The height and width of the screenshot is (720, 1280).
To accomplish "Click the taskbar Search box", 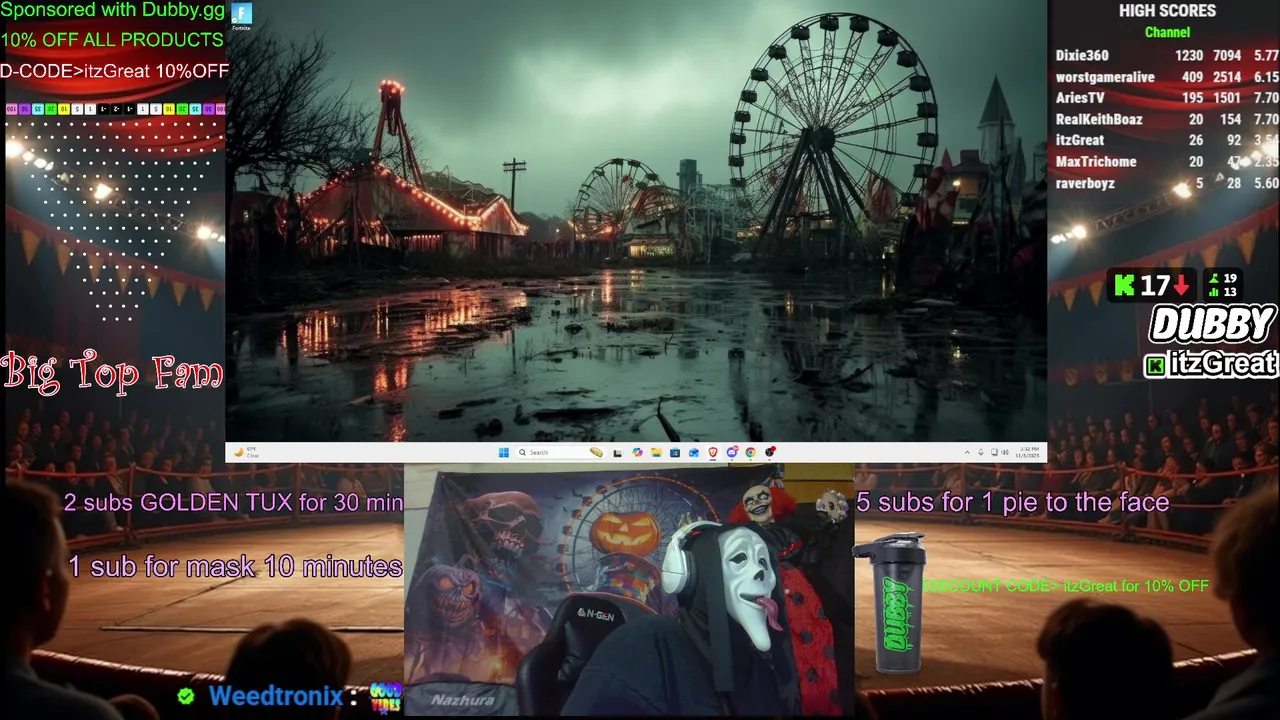I will click(x=561, y=452).
